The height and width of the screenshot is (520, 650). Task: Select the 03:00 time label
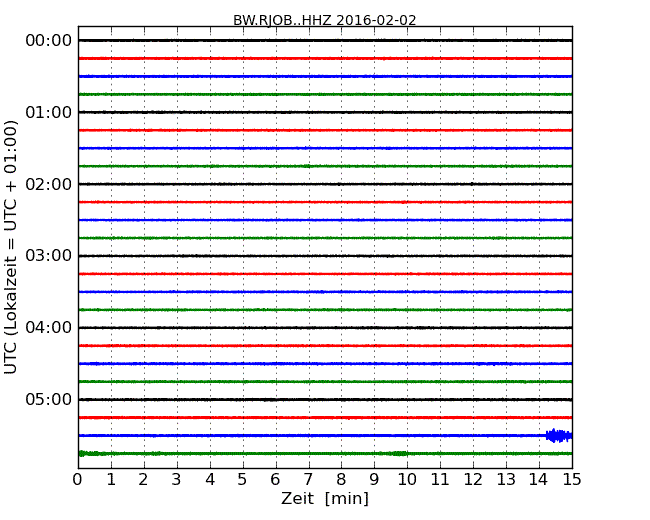(x=49, y=256)
